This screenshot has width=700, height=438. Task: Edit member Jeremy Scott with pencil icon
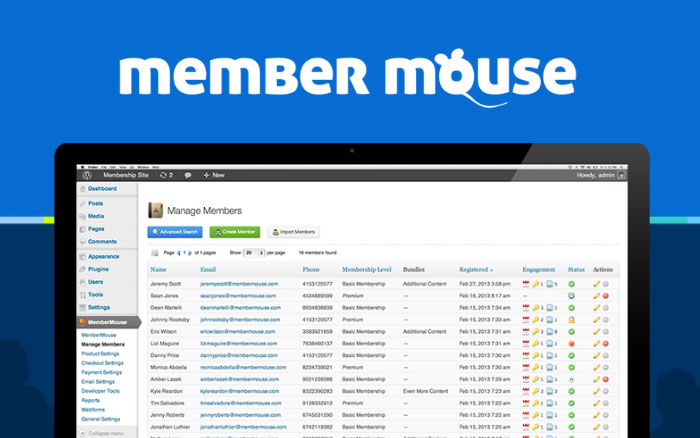596,284
